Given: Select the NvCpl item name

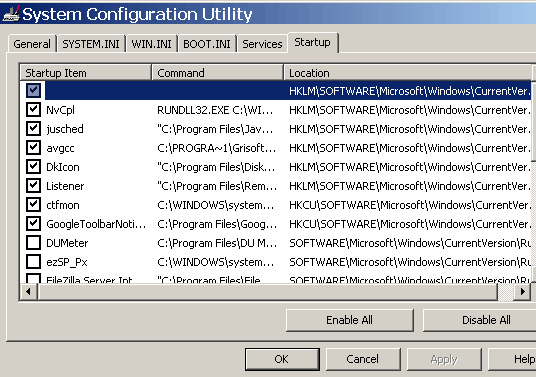Looking at the screenshot, I should click(61, 110).
